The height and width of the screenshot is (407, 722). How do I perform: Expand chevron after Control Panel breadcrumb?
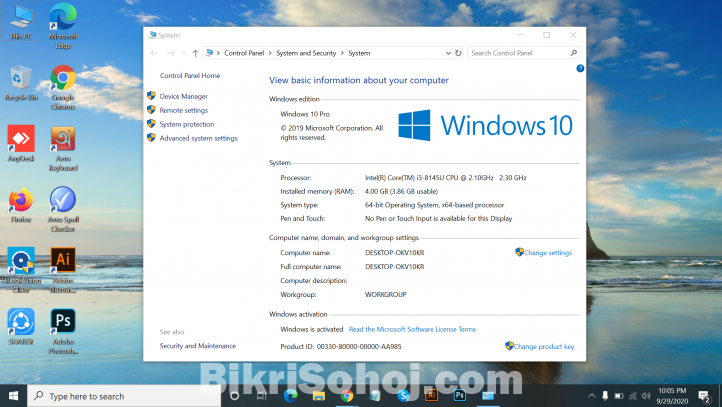[x=270, y=53]
